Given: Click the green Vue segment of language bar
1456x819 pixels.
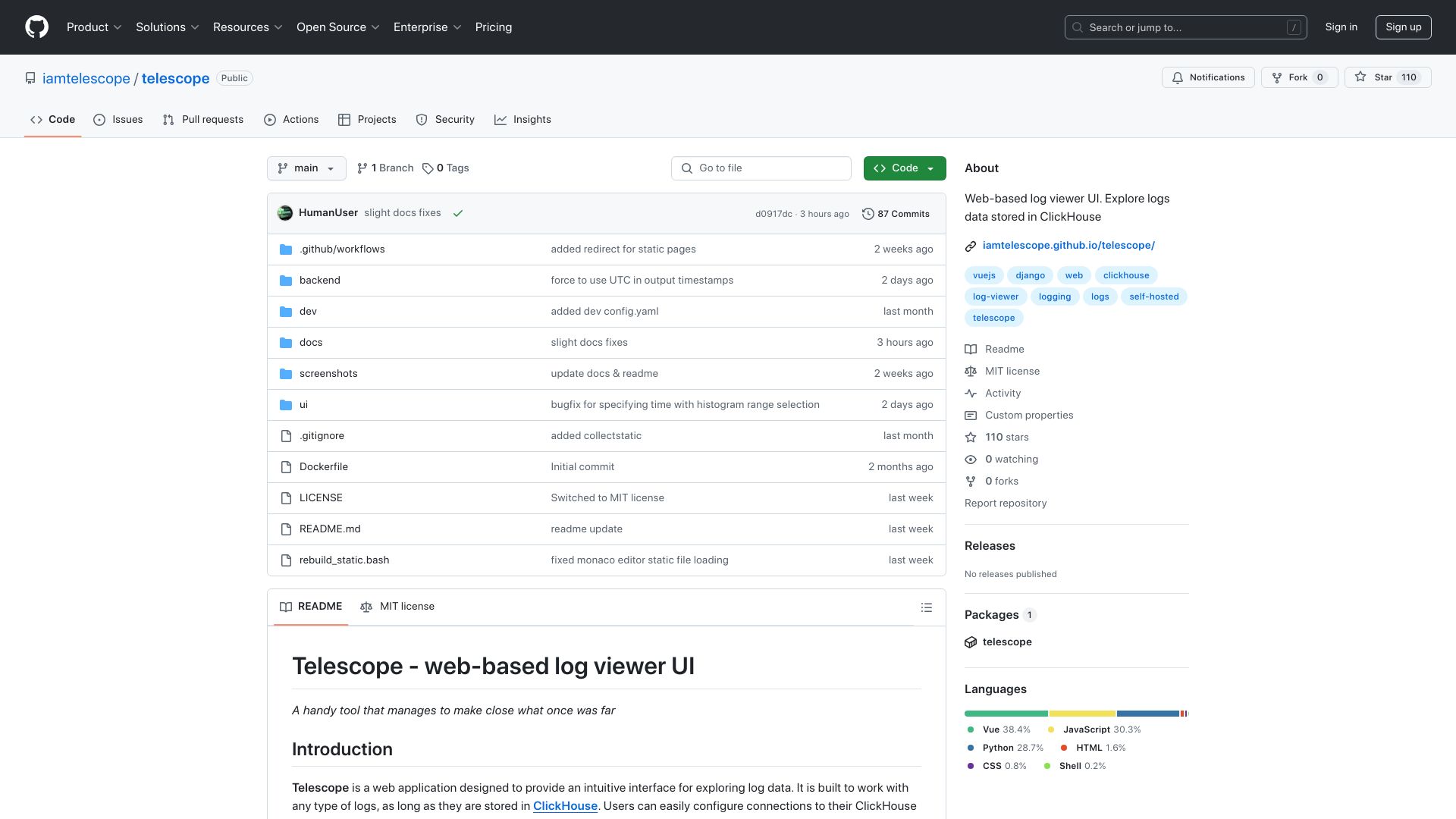Looking at the screenshot, I should click(1006, 714).
